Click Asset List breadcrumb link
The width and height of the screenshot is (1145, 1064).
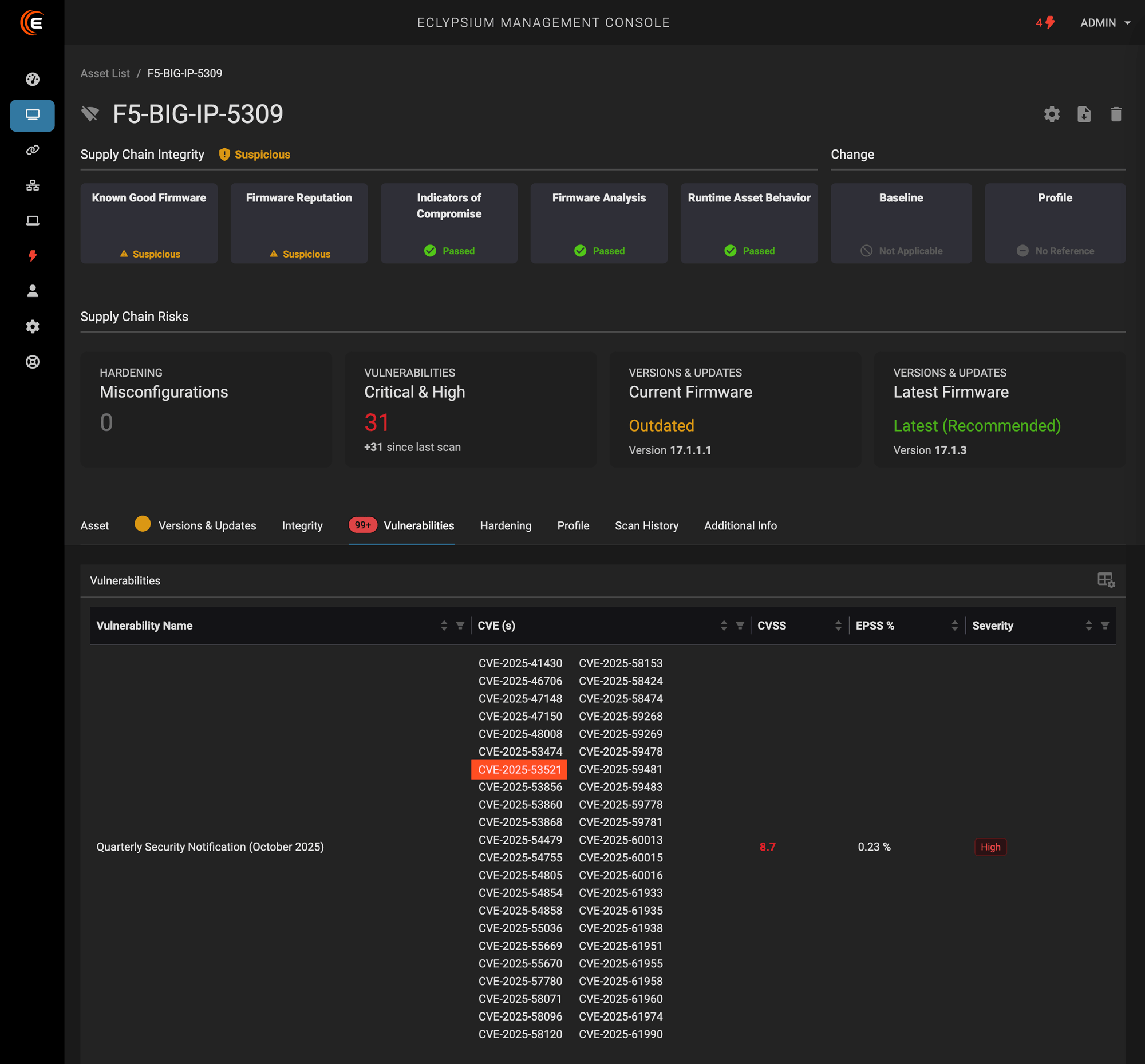point(105,74)
